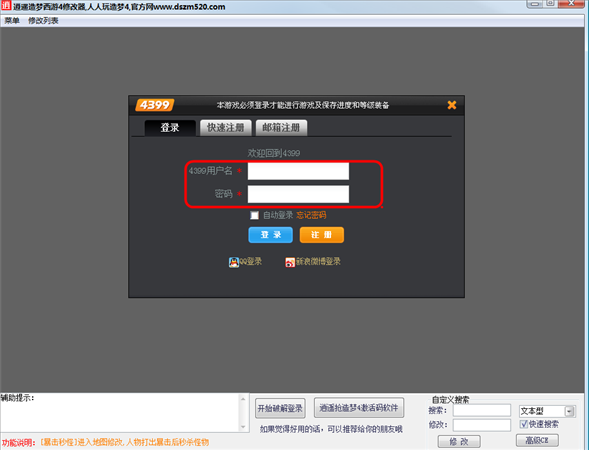589x450 pixels.
Task: Focus the 搜索 input field
Action: point(482,411)
